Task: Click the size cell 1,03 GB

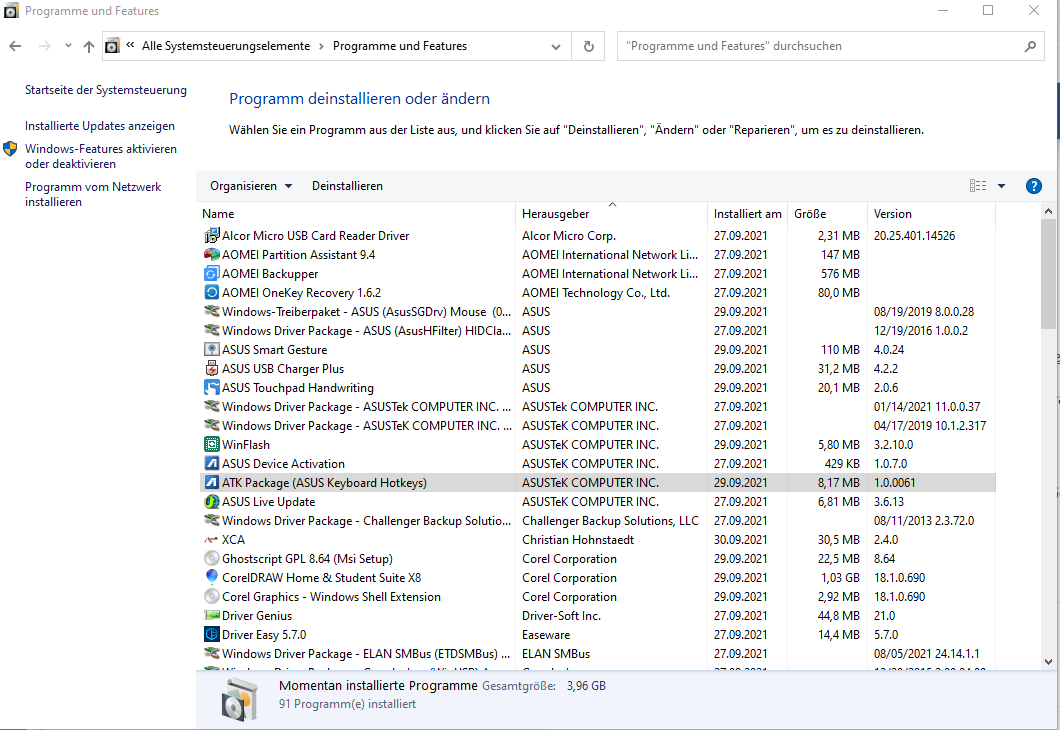Action: 840,578
